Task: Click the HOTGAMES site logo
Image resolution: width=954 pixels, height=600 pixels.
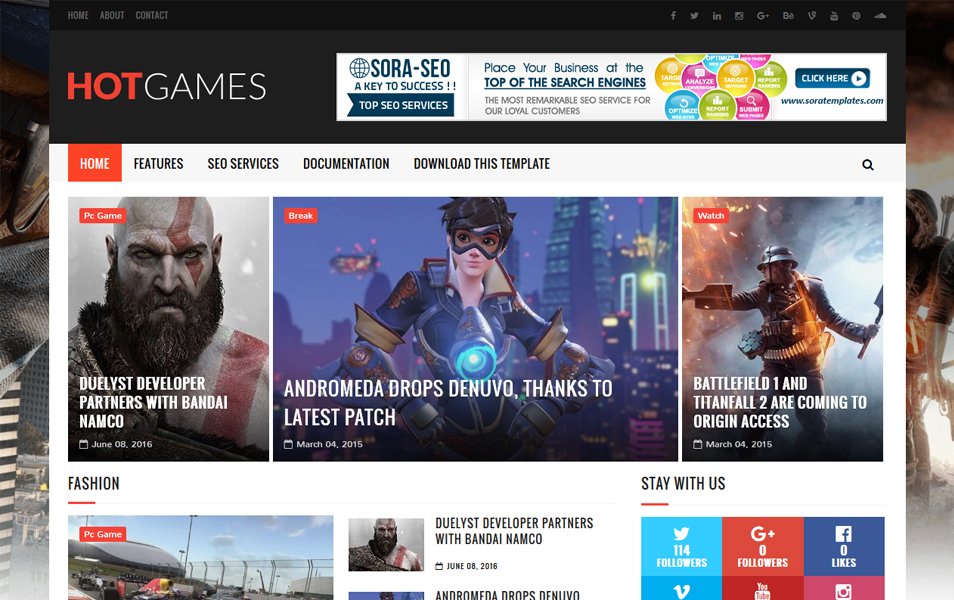Action: [x=166, y=87]
